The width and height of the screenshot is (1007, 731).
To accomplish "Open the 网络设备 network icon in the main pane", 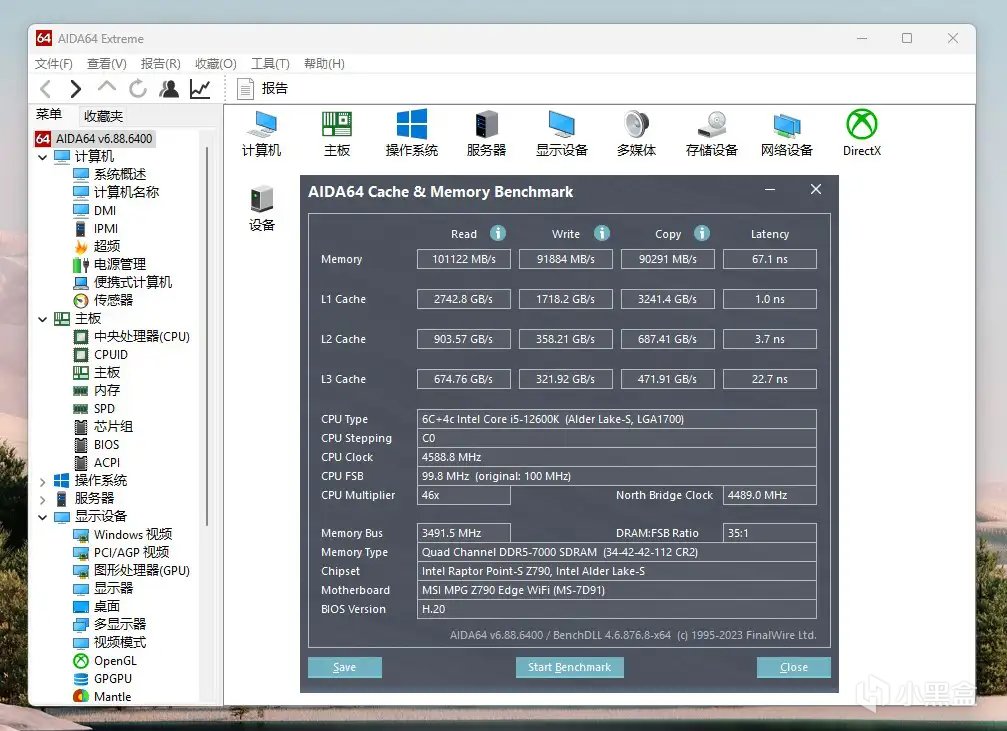I will coord(787,133).
